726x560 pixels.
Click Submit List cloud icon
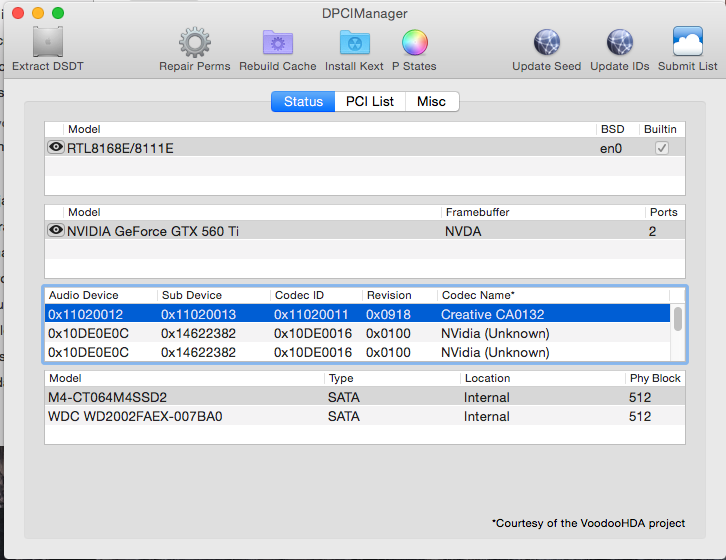click(x=687, y=43)
